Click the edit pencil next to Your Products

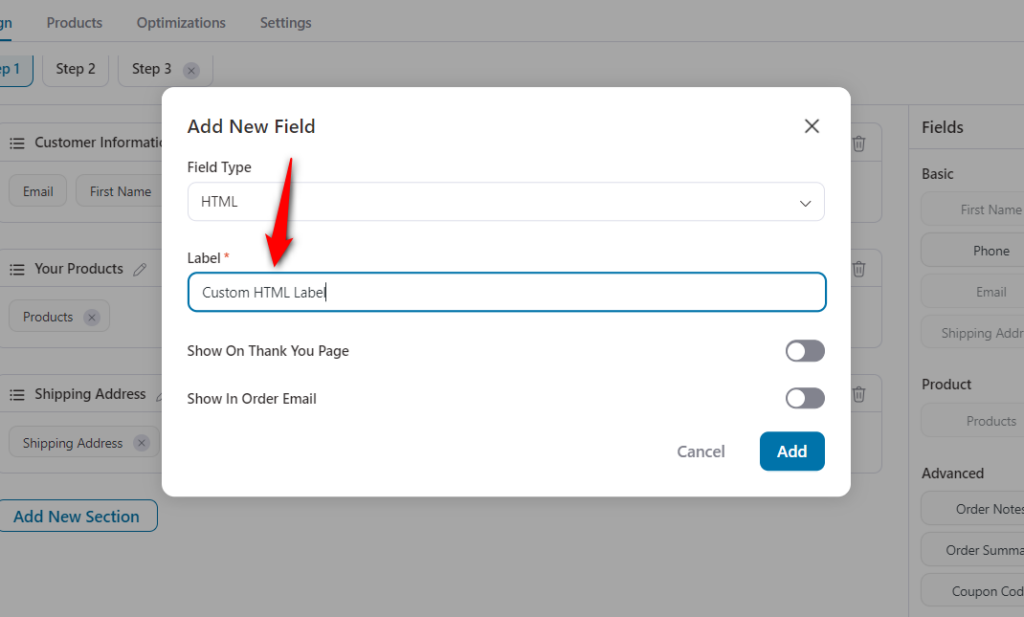[x=140, y=268]
